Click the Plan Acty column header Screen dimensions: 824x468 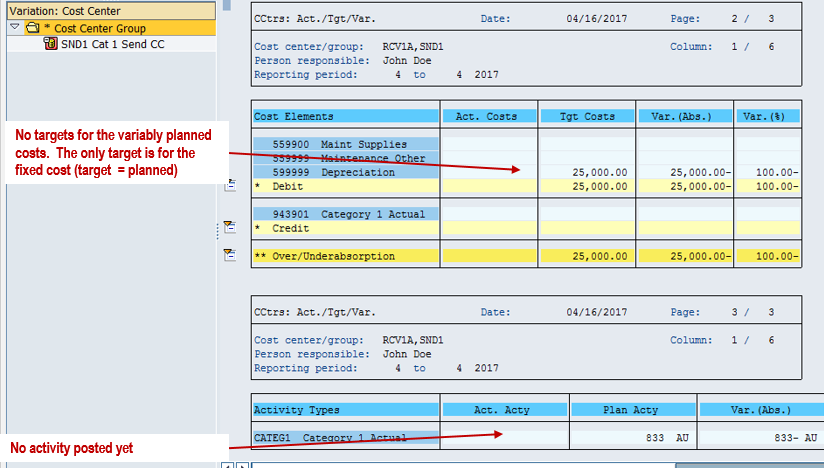(633, 409)
